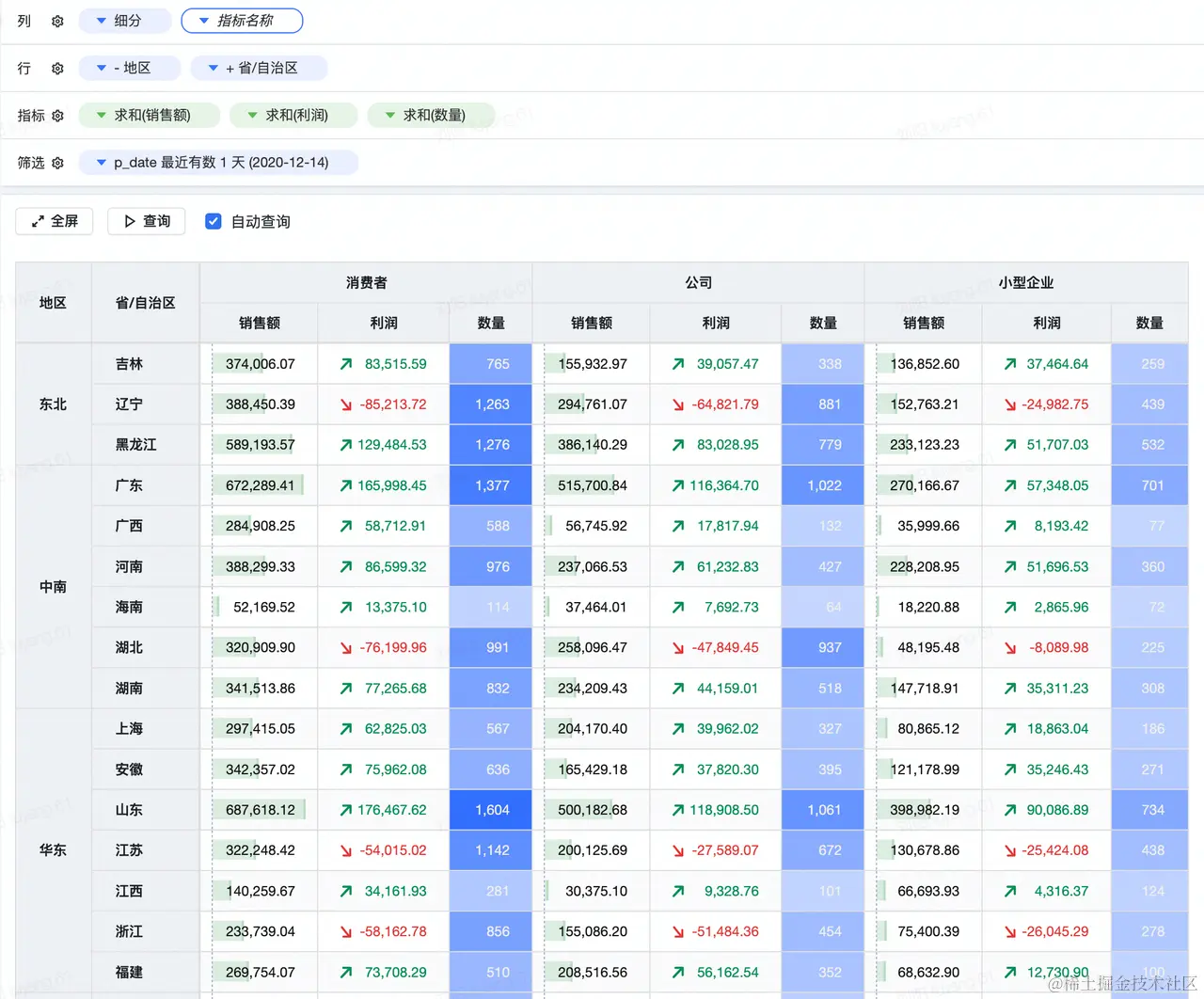Image resolution: width=1204 pixels, height=999 pixels.
Task: Click sales bar cell 687,618.12 for 山东
Action: click(260, 810)
